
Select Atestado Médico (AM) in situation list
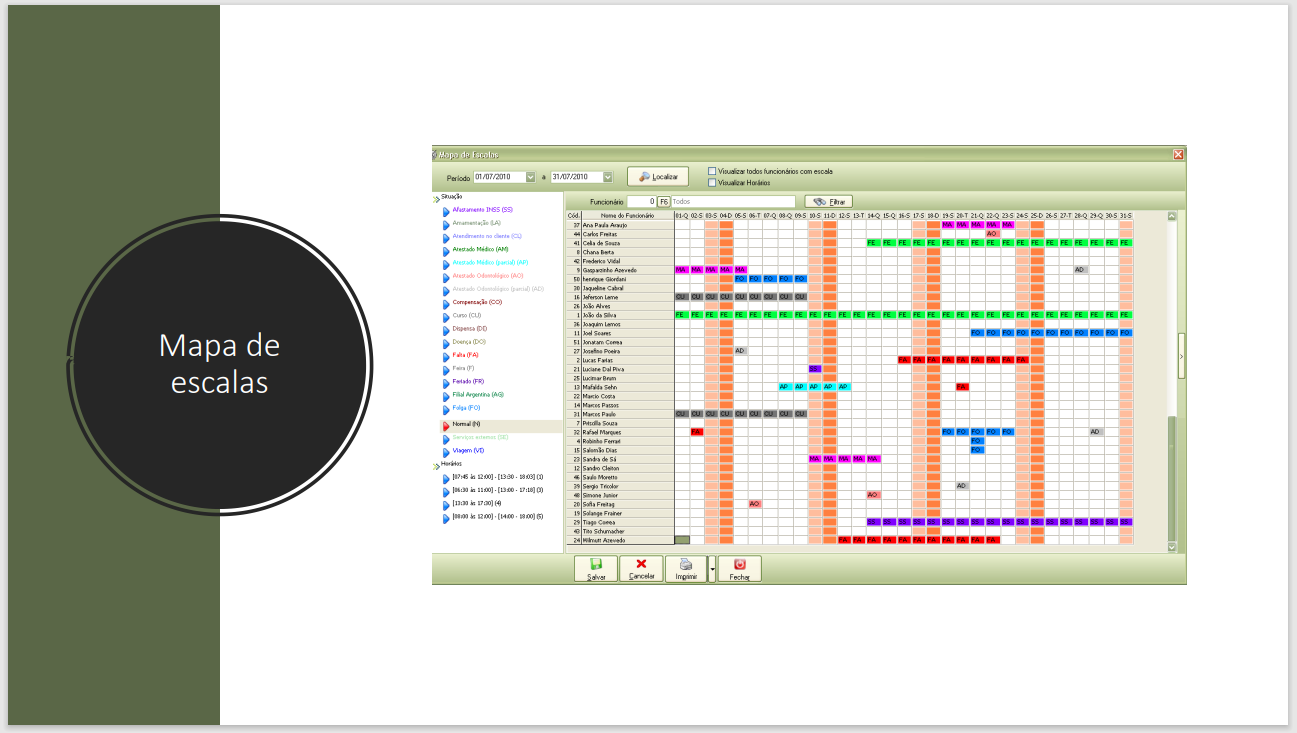480,250
